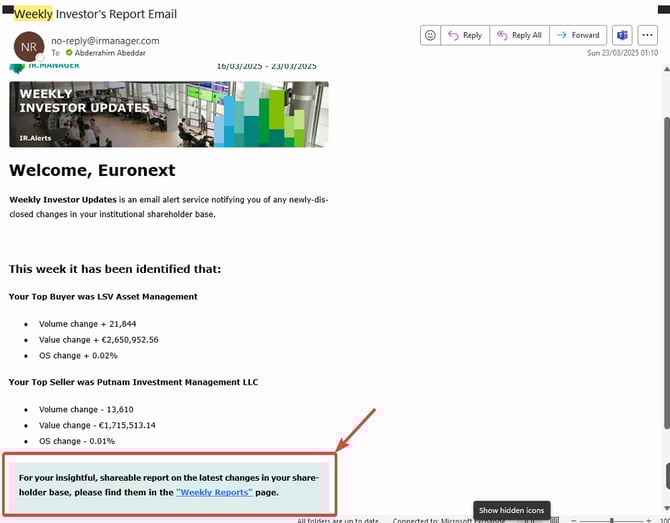Image resolution: width=670 pixels, height=523 pixels.
Task: Click the "Volume change - 13,610" line
Action: tap(86, 409)
